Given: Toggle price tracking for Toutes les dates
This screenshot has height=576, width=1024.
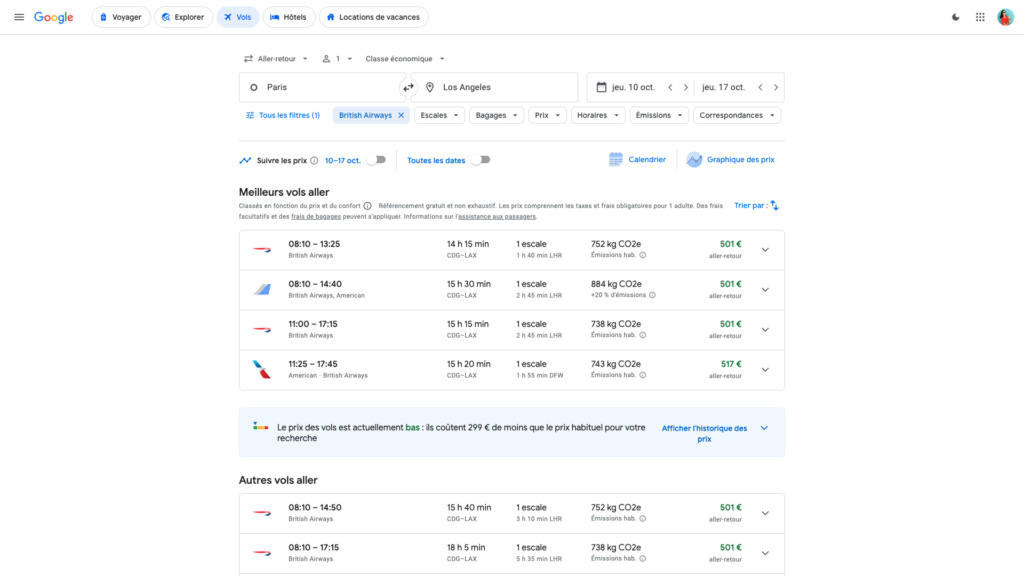Looking at the screenshot, I should coord(481,160).
